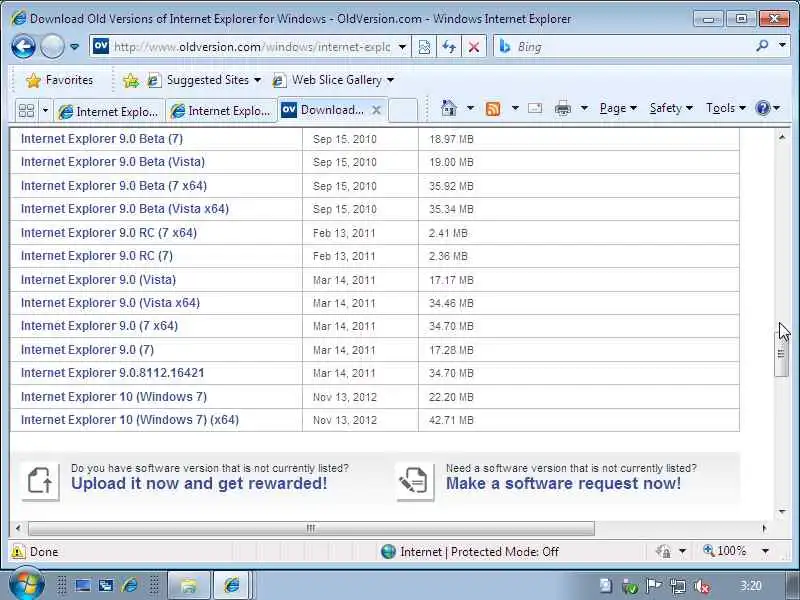Open Internet Explorer 9.0 (Vista x64) link

(110, 303)
